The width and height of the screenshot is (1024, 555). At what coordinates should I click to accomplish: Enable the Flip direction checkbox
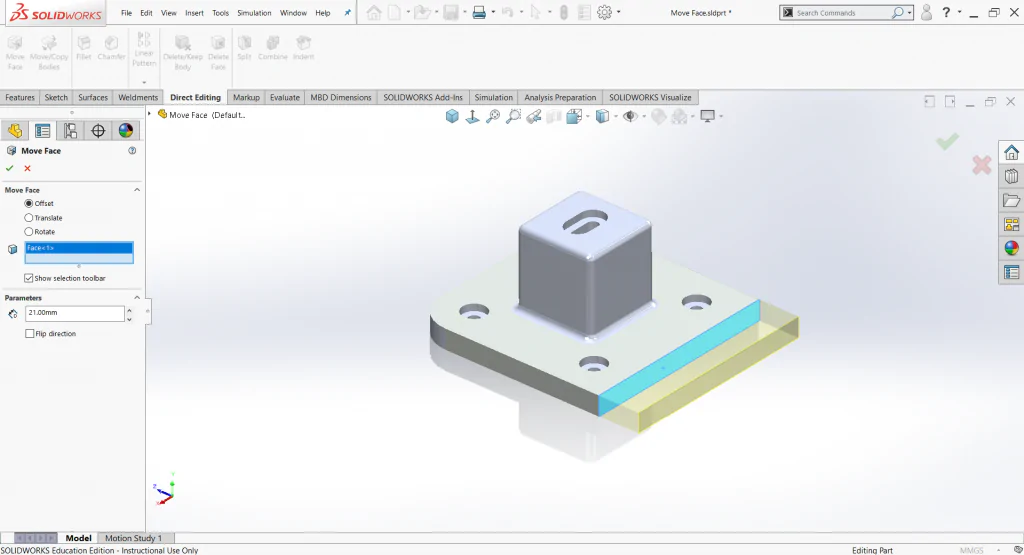[x=29, y=334]
